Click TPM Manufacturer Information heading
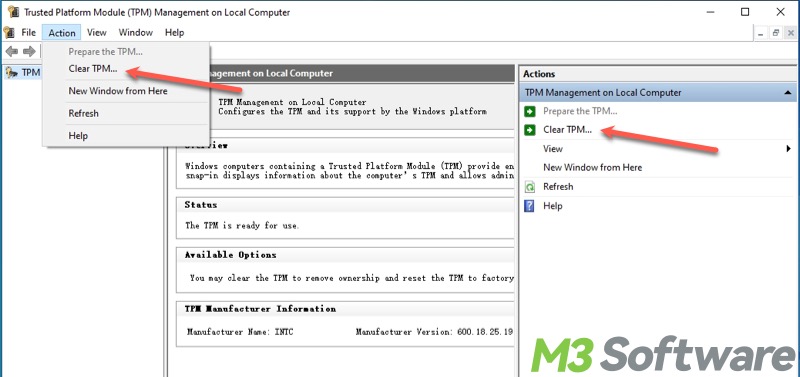Screen dimensions: 800x377 (x=260, y=309)
